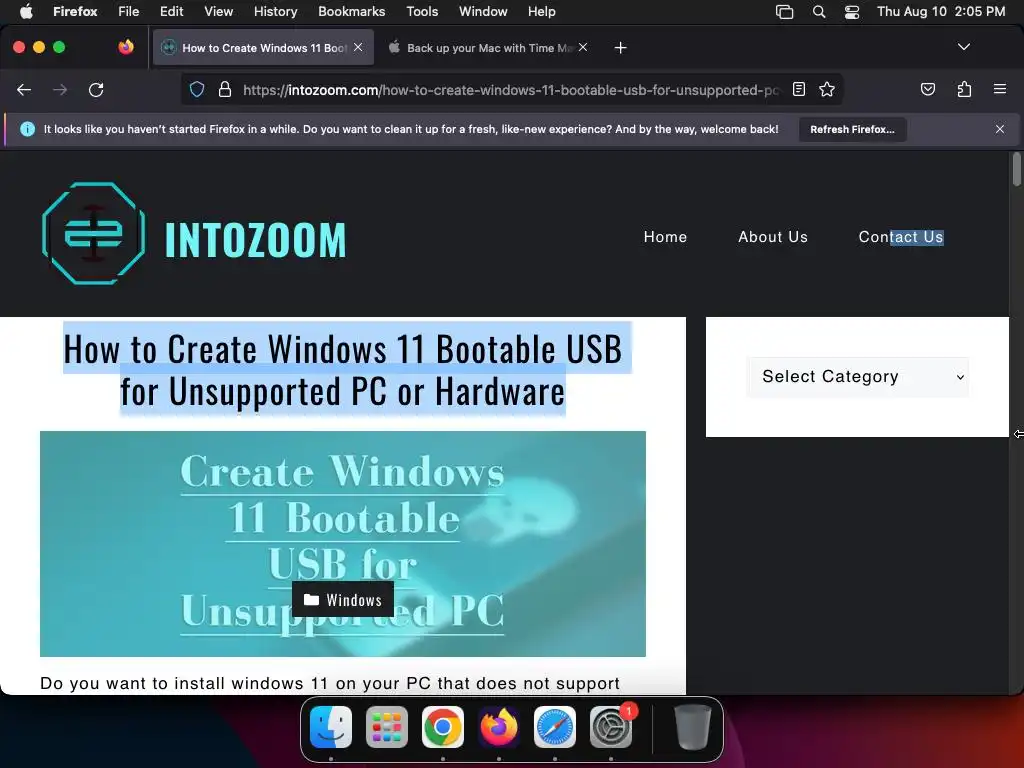This screenshot has width=1024, height=768.
Task: Open the Edit menu
Action: click(172, 12)
